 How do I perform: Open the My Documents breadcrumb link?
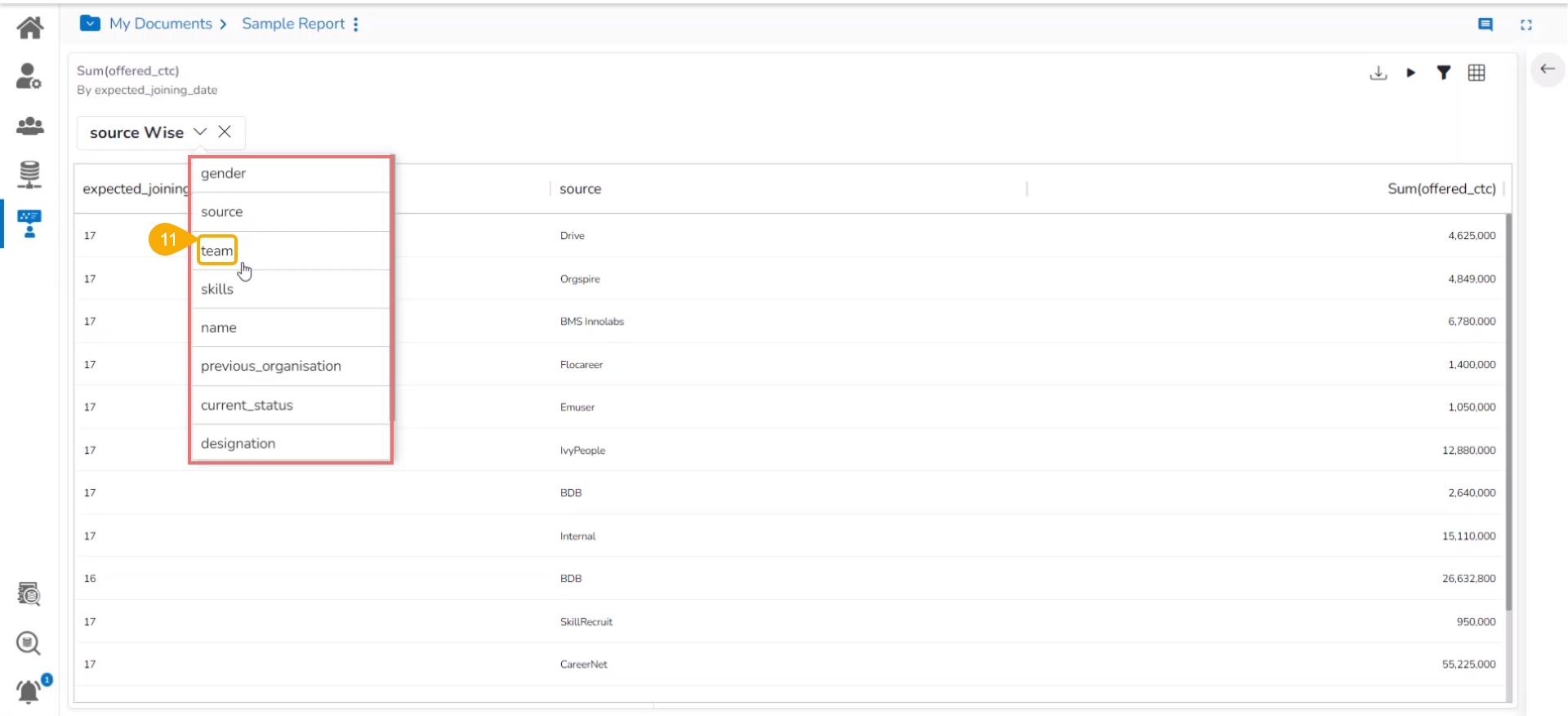pyautogui.click(x=161, y=24)
